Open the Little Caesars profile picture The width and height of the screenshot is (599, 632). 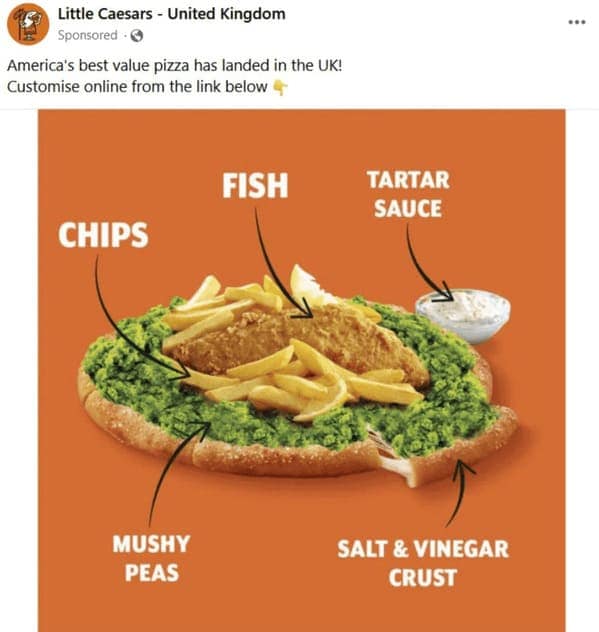(x=28, y=24)
